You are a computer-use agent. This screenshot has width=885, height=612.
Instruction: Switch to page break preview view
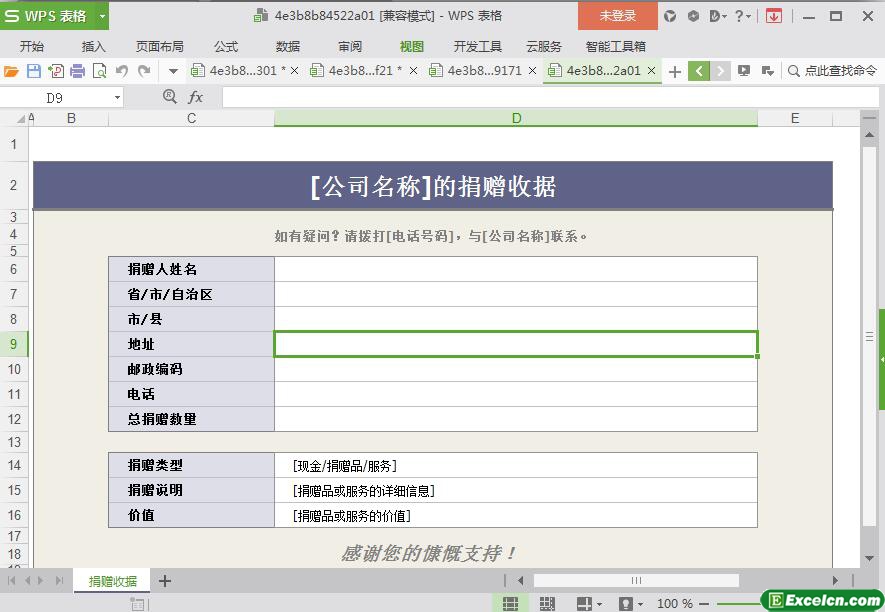[x=547, y=603]
